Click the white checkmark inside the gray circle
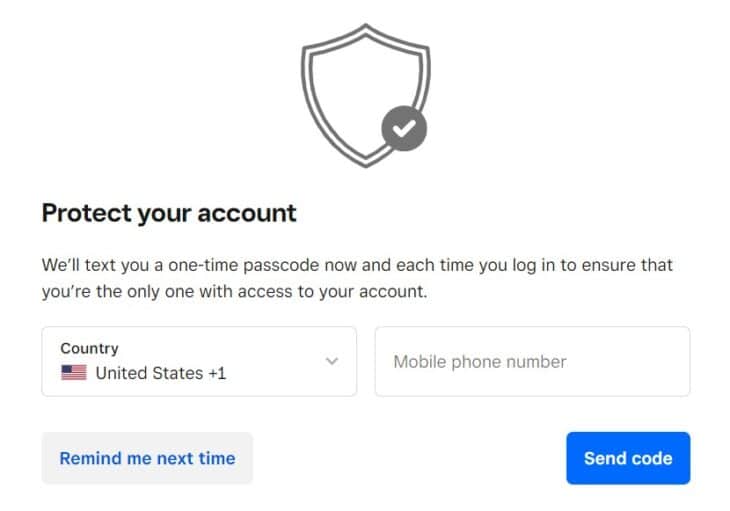 (404, 129)
